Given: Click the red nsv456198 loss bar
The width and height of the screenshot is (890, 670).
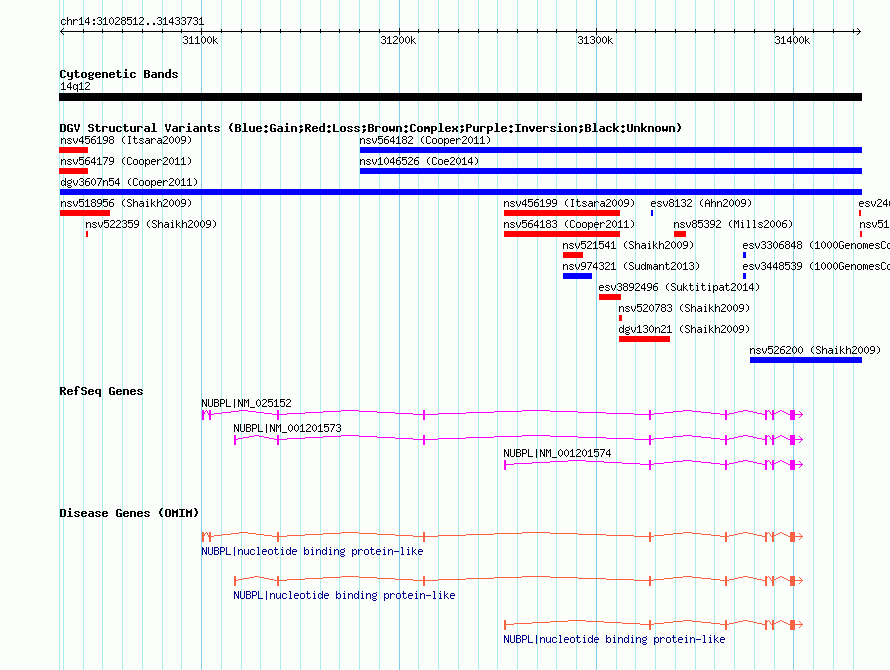Looking at the screenshot, I should click(74, 150).
